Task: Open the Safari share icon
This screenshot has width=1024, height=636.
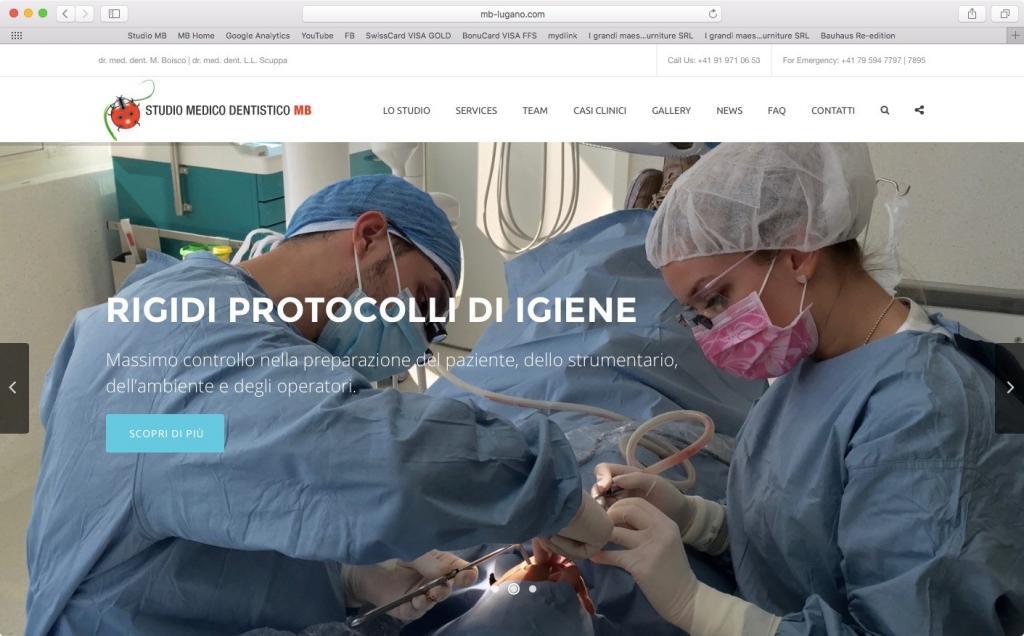Action: coord(972,14)
